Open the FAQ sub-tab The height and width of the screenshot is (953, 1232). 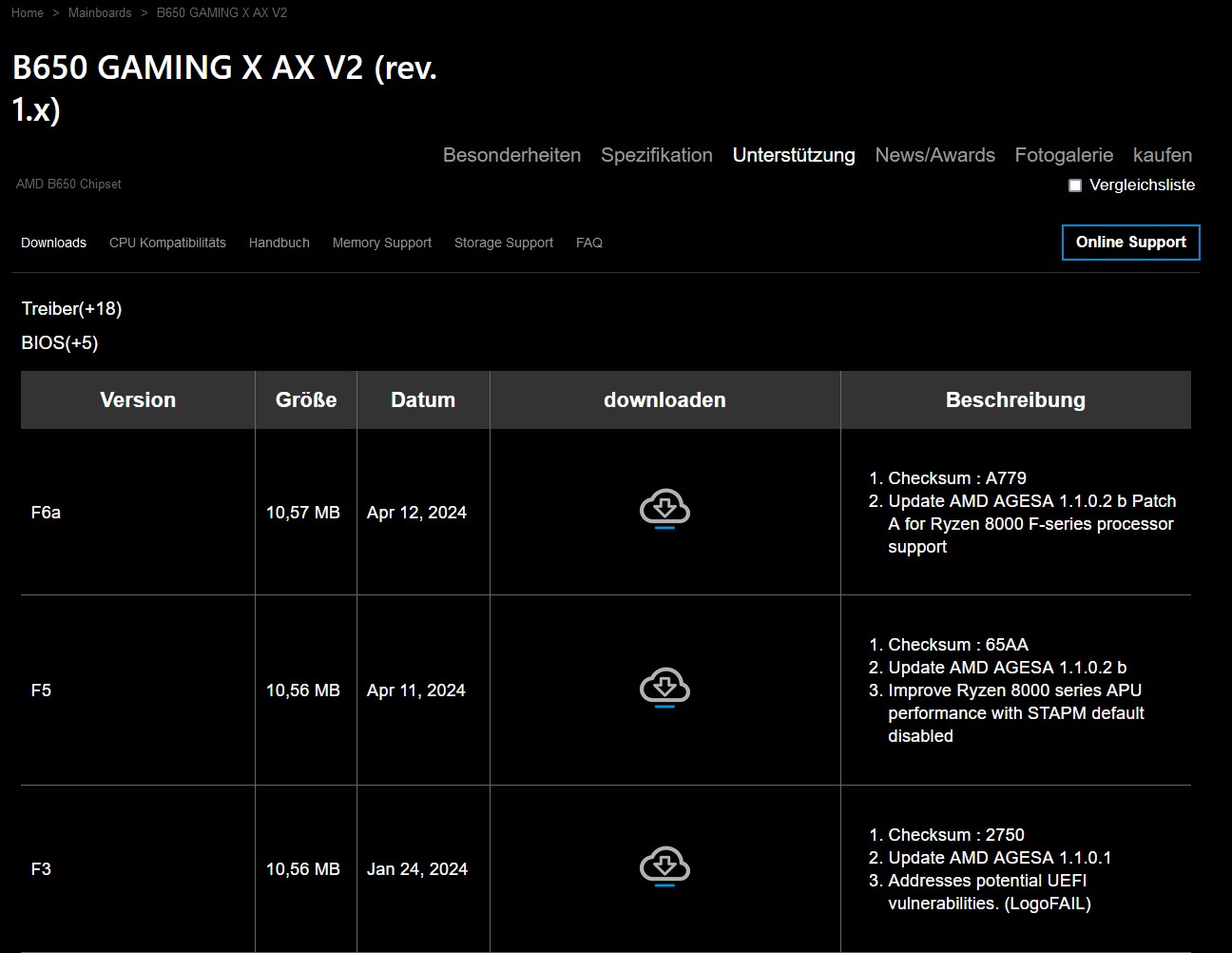(589, 243)
